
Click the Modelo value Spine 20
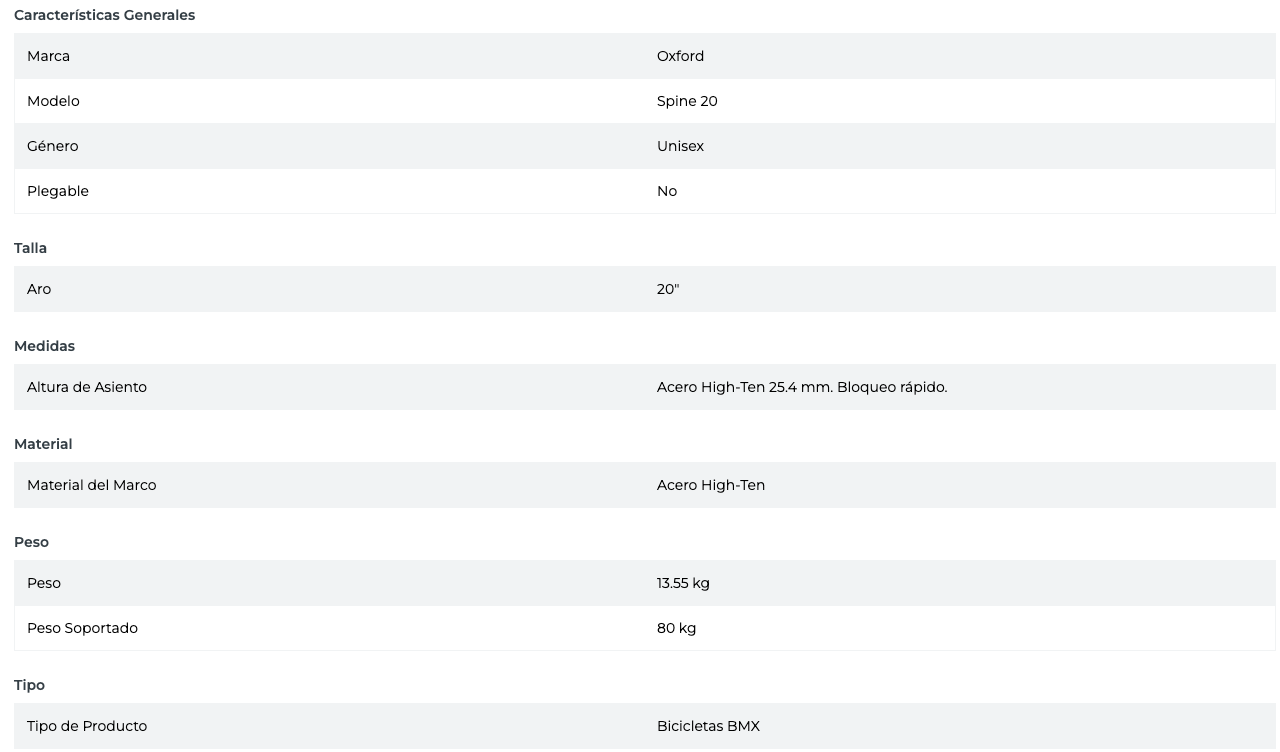(687, 101)
